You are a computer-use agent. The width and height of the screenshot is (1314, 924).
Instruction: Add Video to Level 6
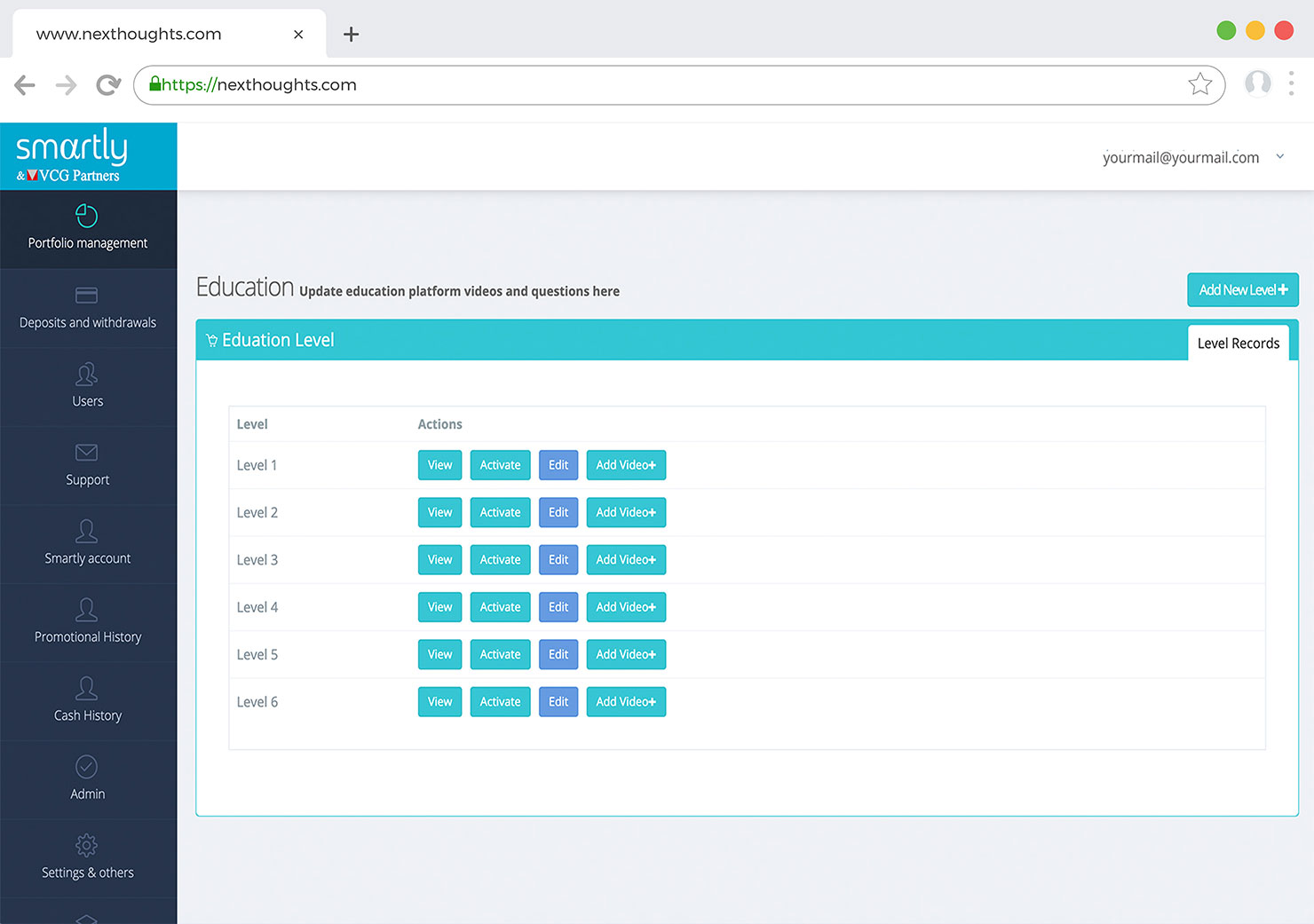pyautogui.click(x=626, y=702)
